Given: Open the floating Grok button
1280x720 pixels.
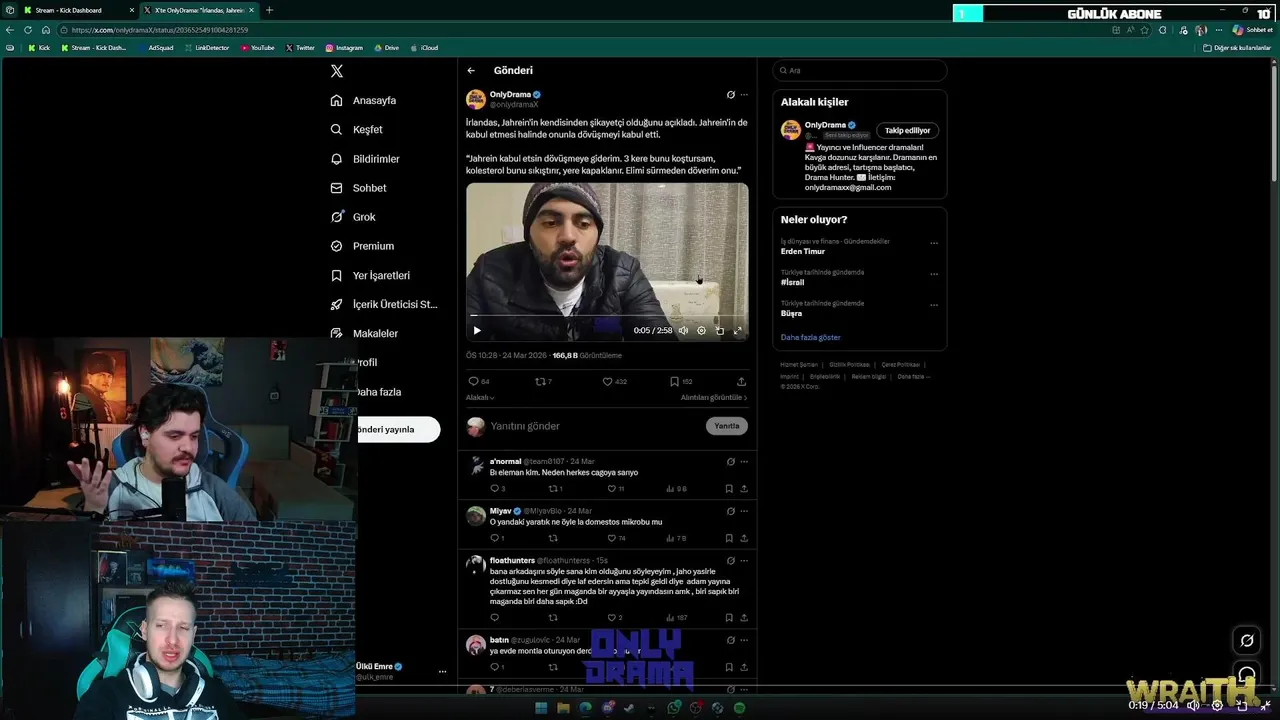Looking at the screenshot, I should click(1247, 641).
